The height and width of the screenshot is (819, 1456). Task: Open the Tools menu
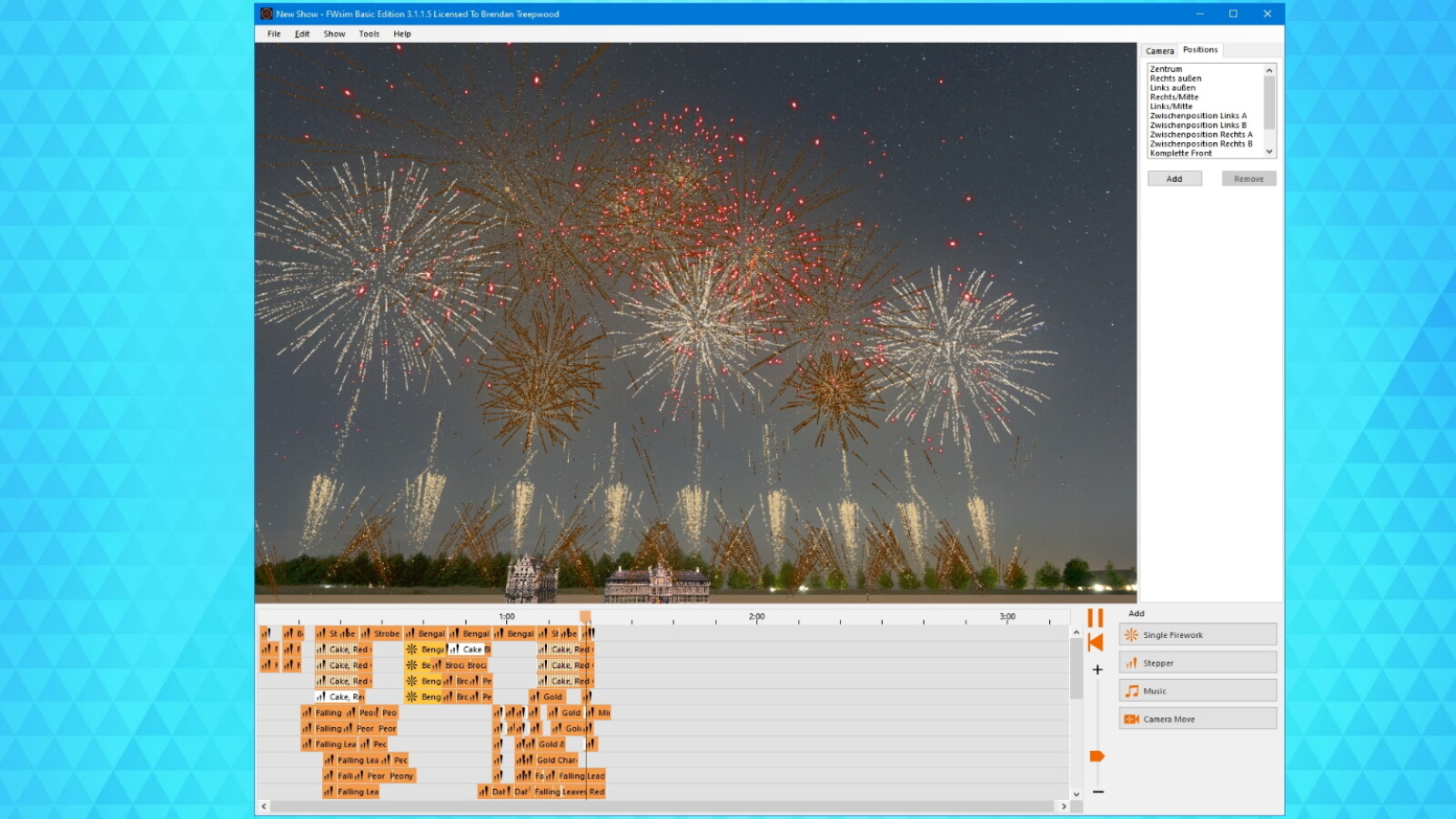point(368,34)
